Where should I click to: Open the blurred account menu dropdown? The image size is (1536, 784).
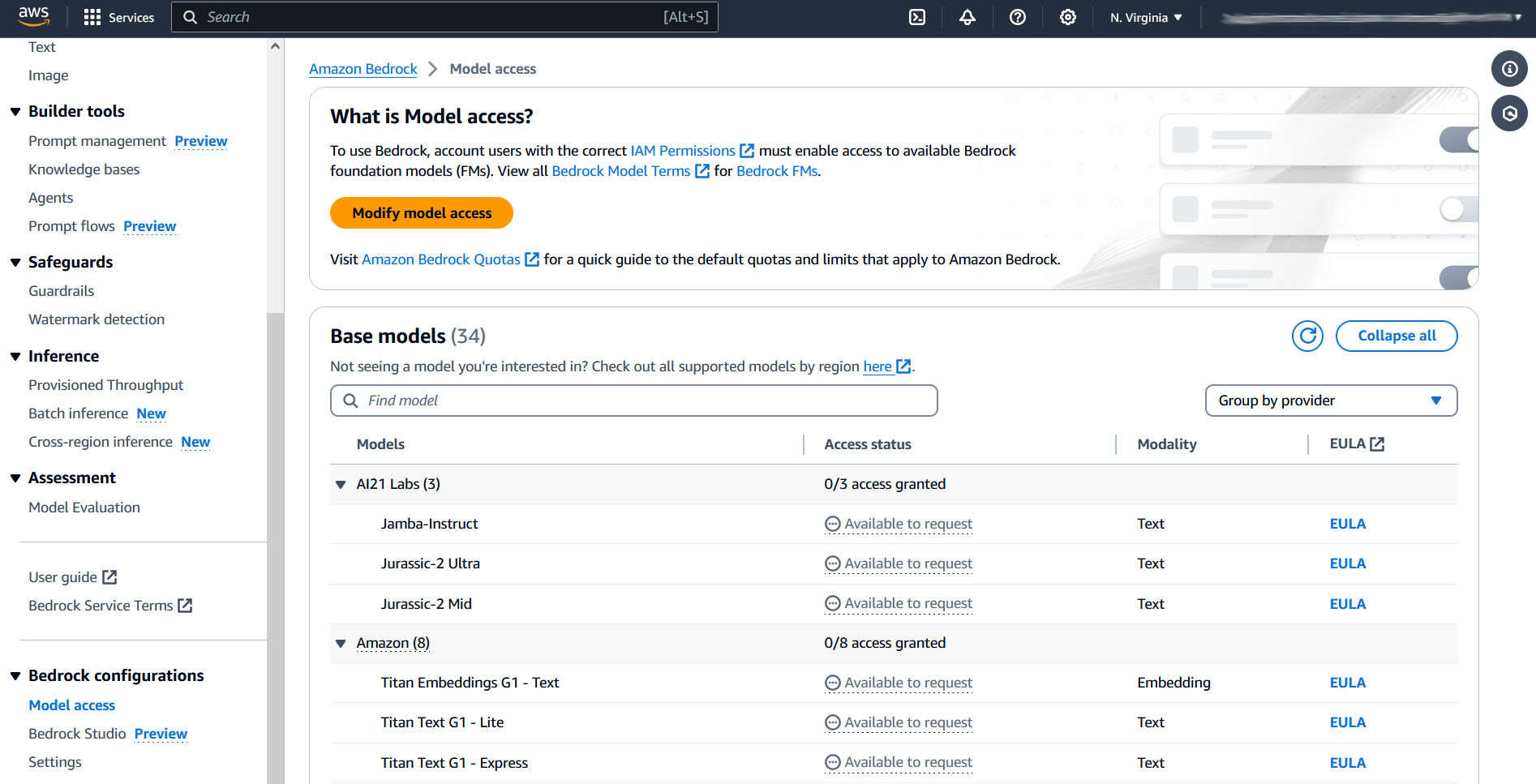click(1371, 17)
